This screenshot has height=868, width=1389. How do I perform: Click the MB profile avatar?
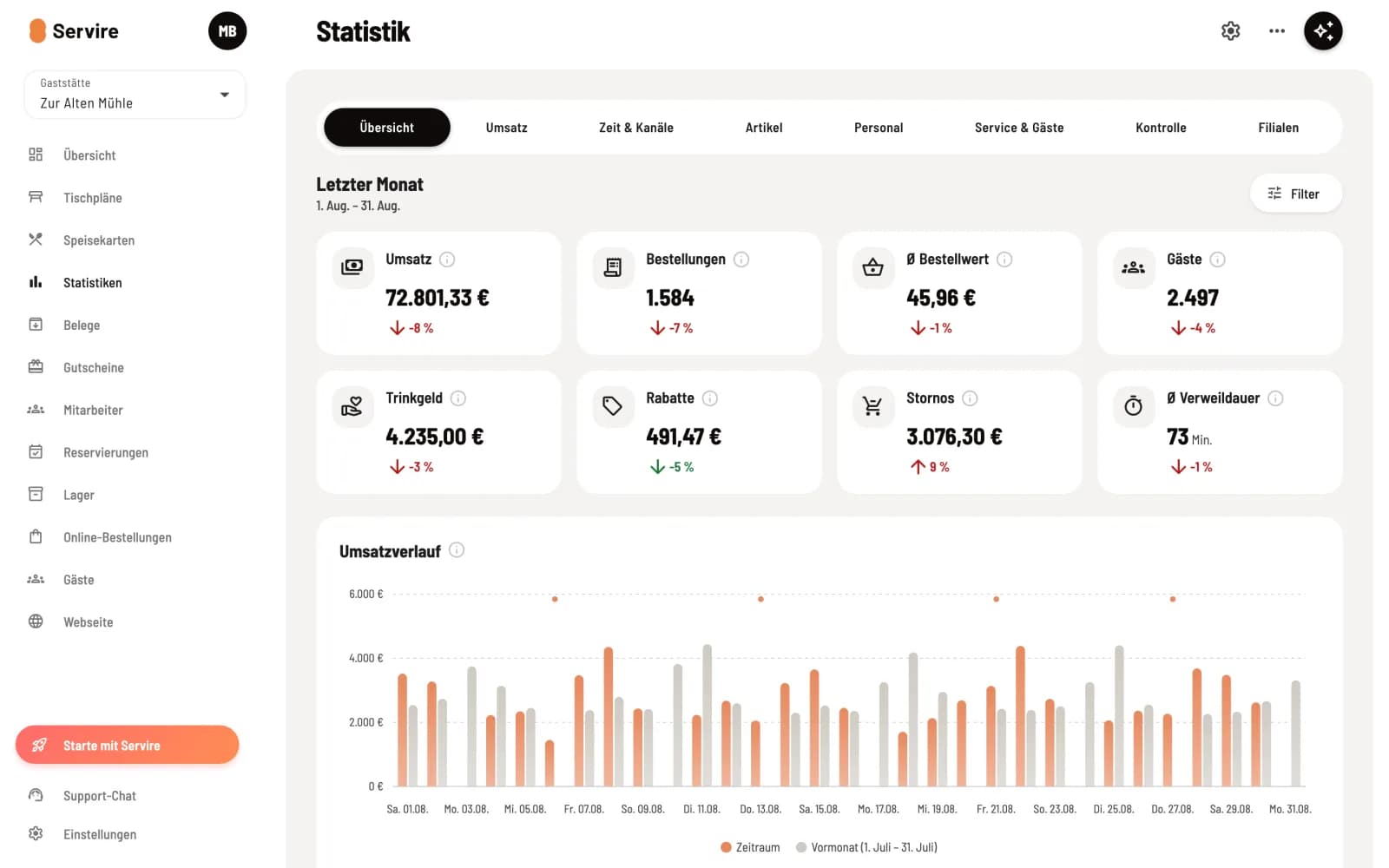227,31
